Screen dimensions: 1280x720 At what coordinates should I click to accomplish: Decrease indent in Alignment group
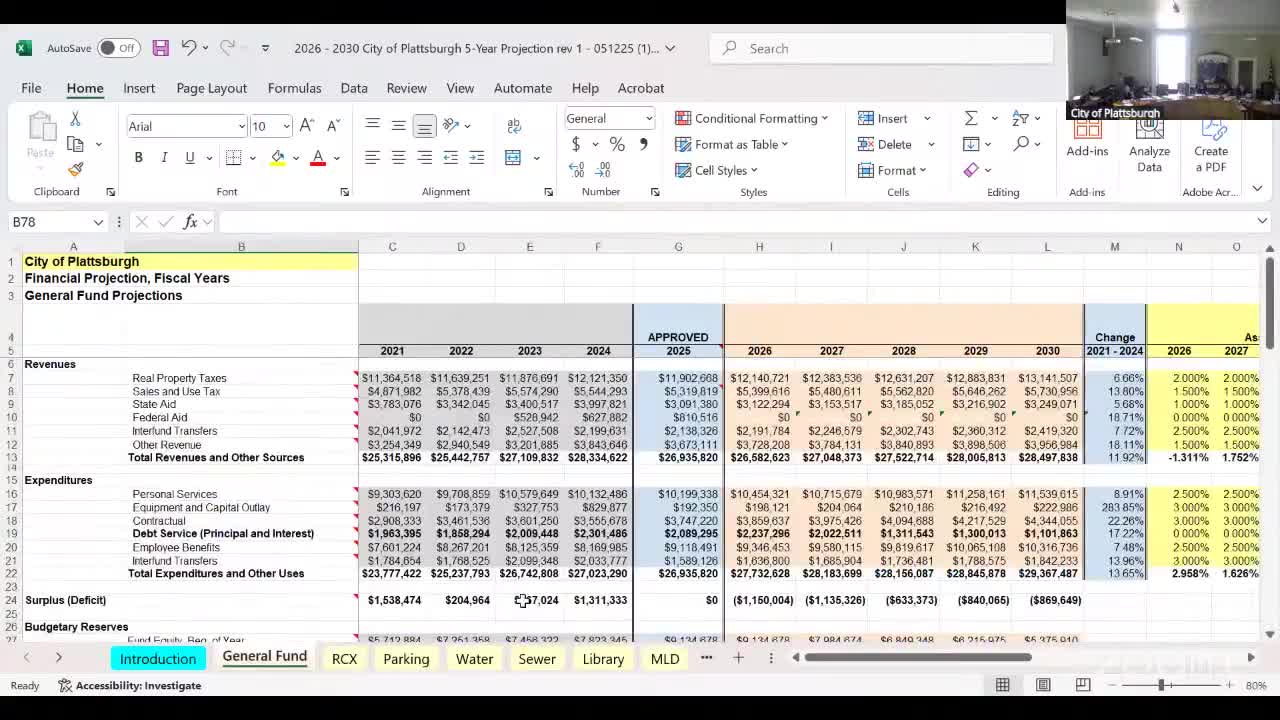tap(451, 157)
